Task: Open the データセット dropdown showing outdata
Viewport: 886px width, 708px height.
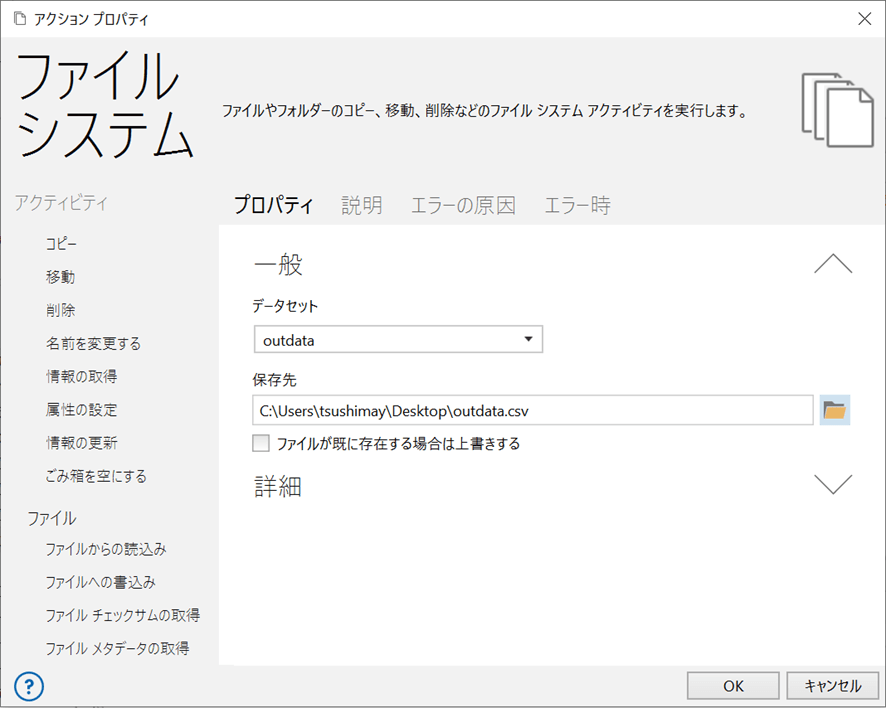Action: pos(398,340)
